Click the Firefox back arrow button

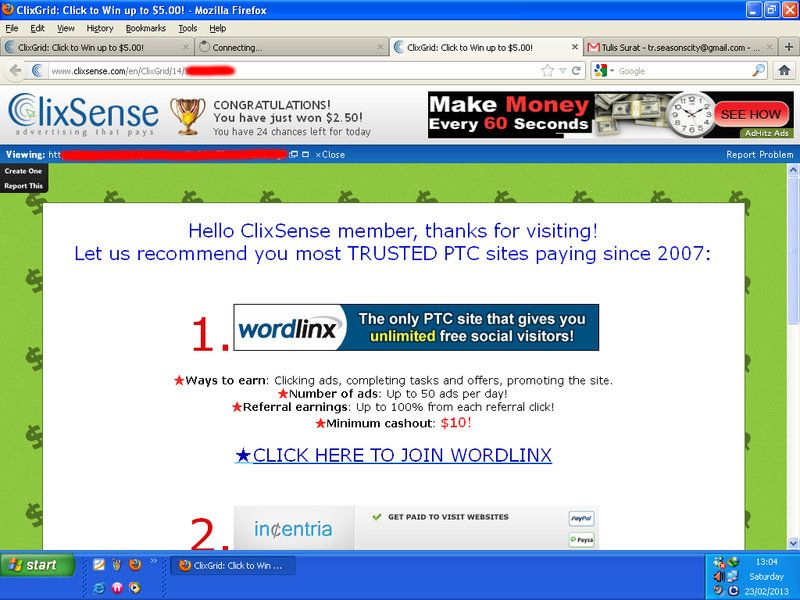pyautogui.click(x=15, y=70)
